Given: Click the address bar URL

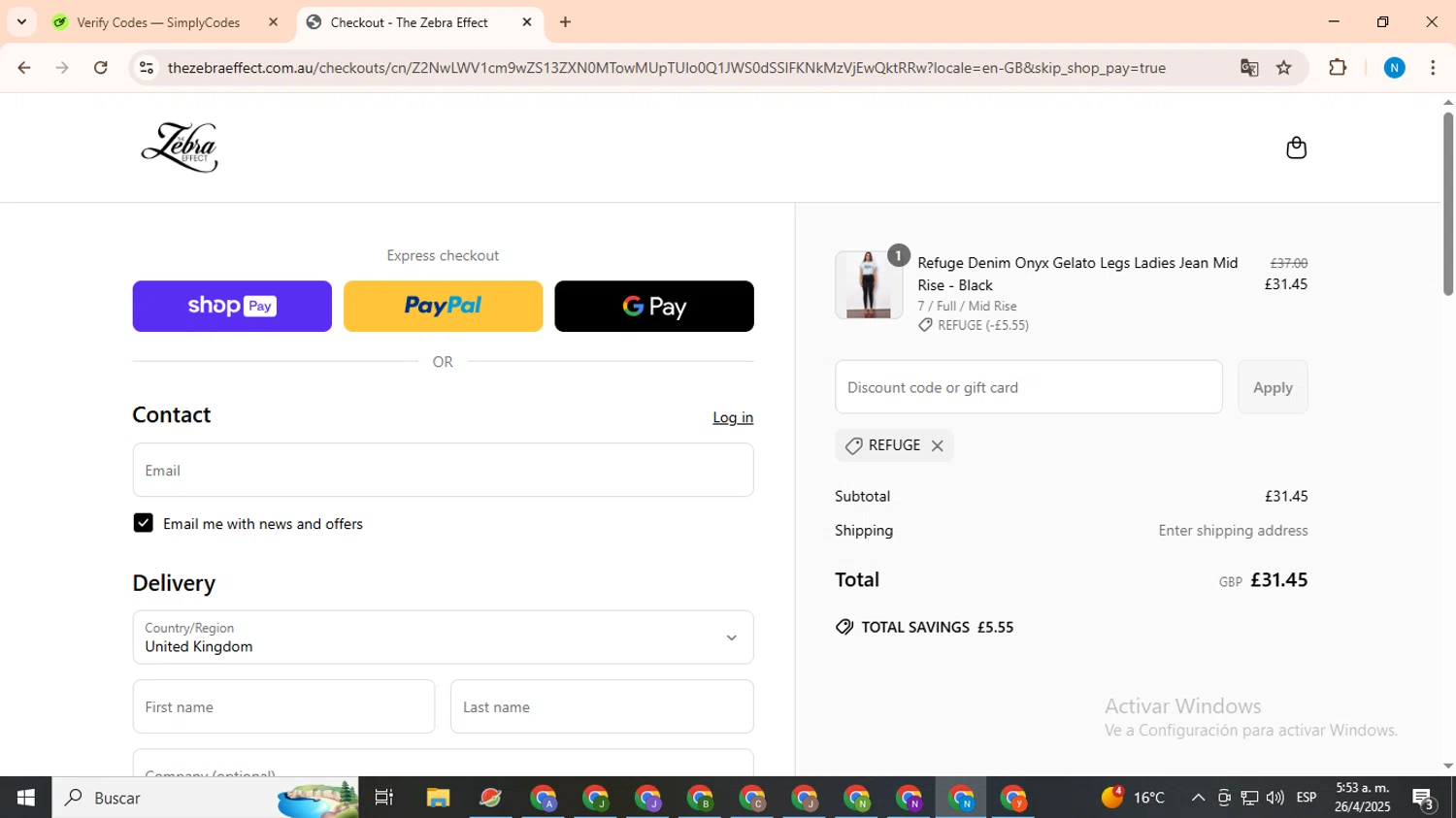Looking at the screenshot, I should 667,68.
